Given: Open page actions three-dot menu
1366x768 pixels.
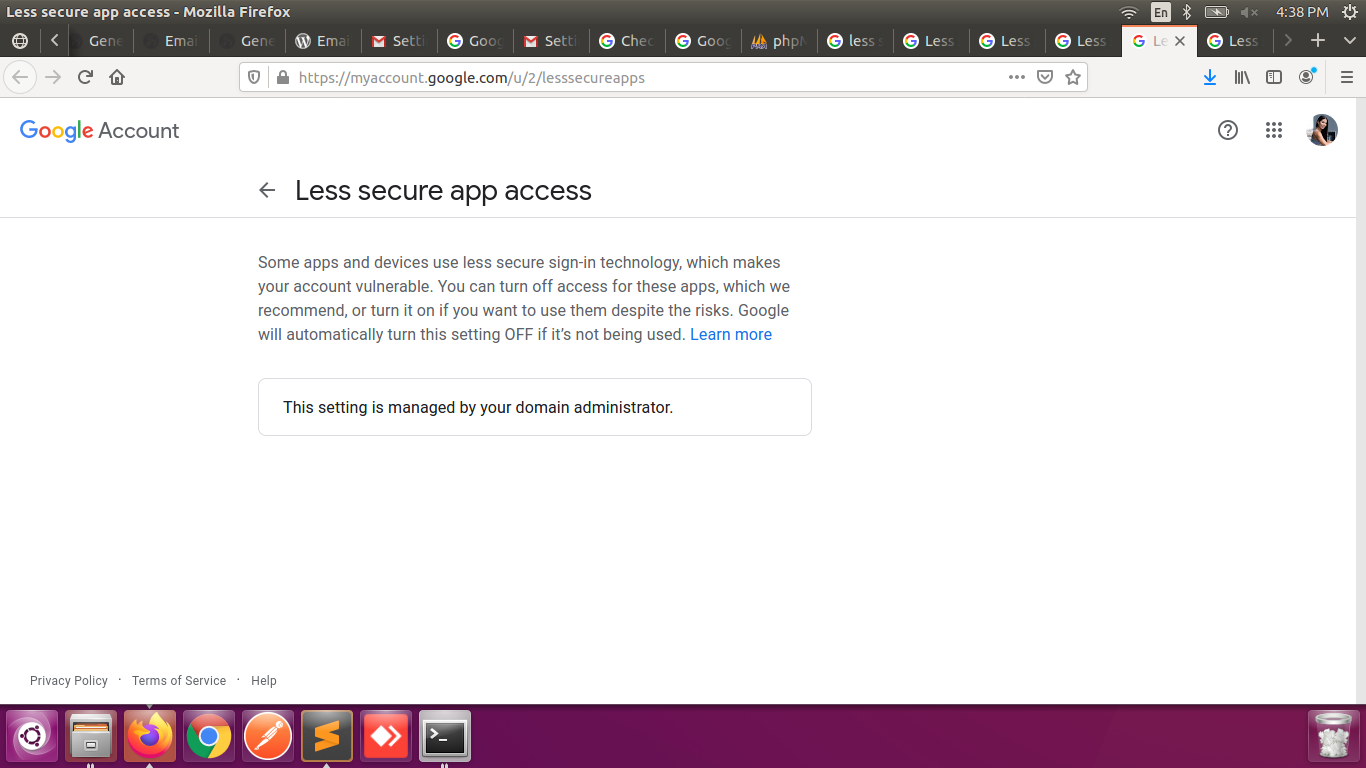Looking at the screenshot, I should (1017, 77).
